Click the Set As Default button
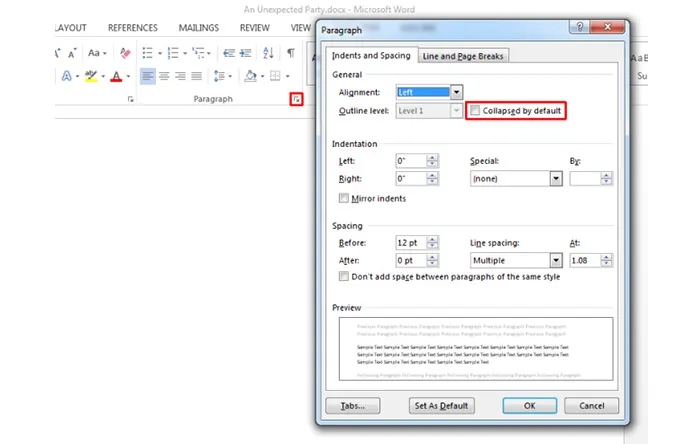The height and width of the screenshot is (444, 700). click(x=443, y=406)
